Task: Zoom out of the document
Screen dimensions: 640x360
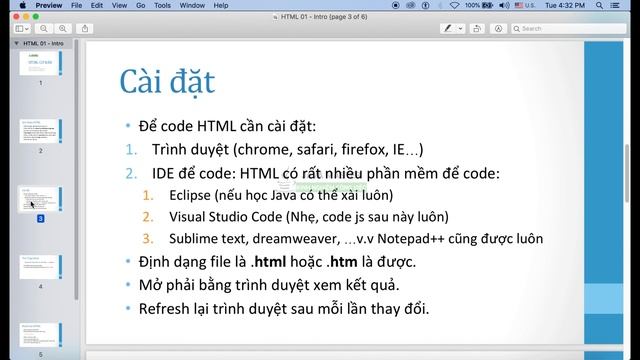Action: tap(44, 29)
